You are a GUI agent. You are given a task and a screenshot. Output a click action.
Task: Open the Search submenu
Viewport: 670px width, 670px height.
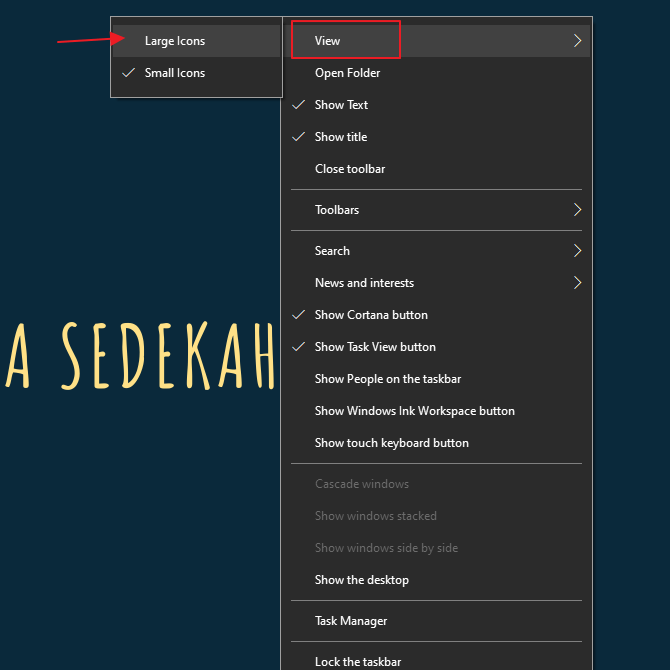point(332,251)
